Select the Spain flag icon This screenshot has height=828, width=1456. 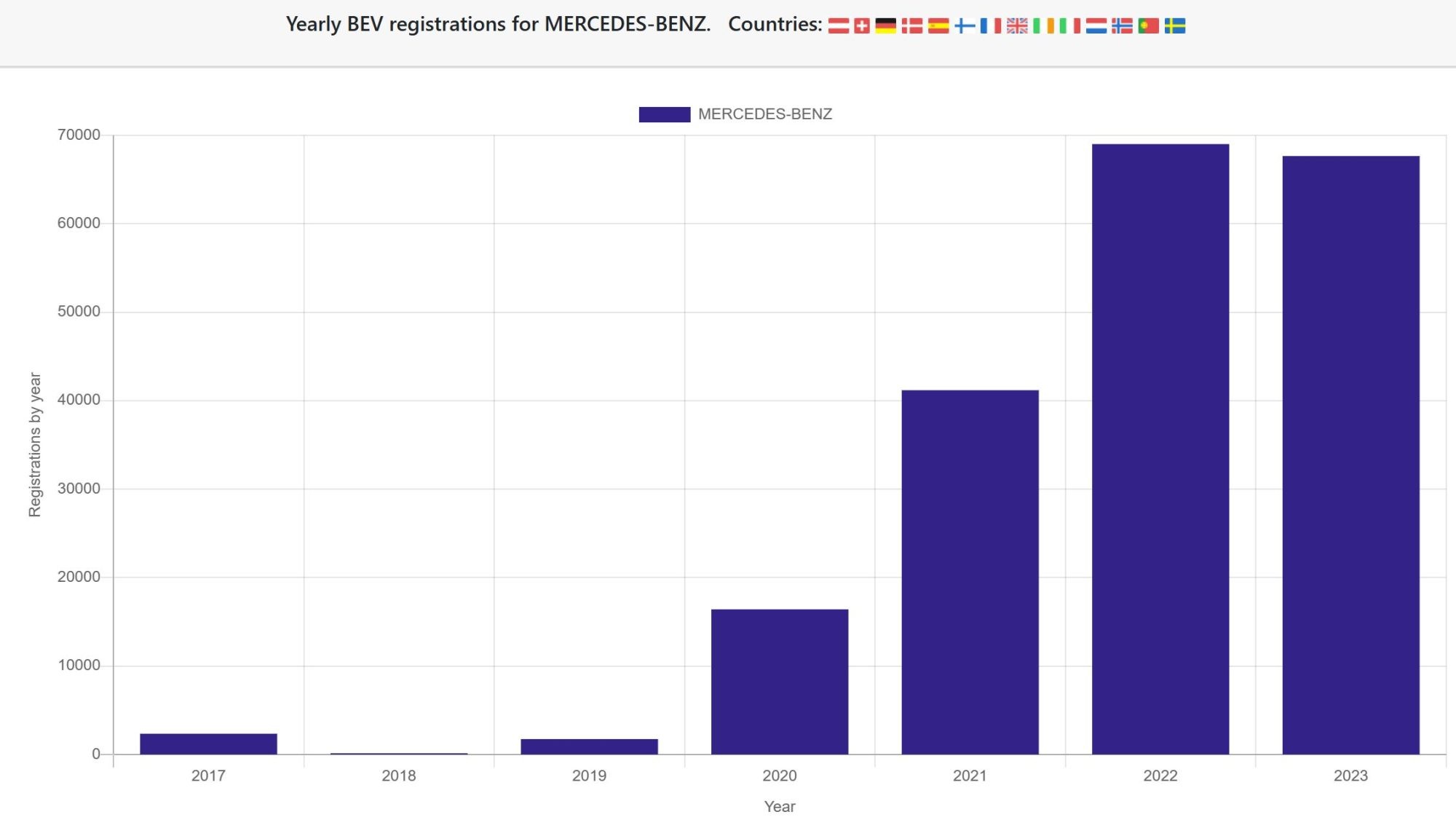[938, 26]
